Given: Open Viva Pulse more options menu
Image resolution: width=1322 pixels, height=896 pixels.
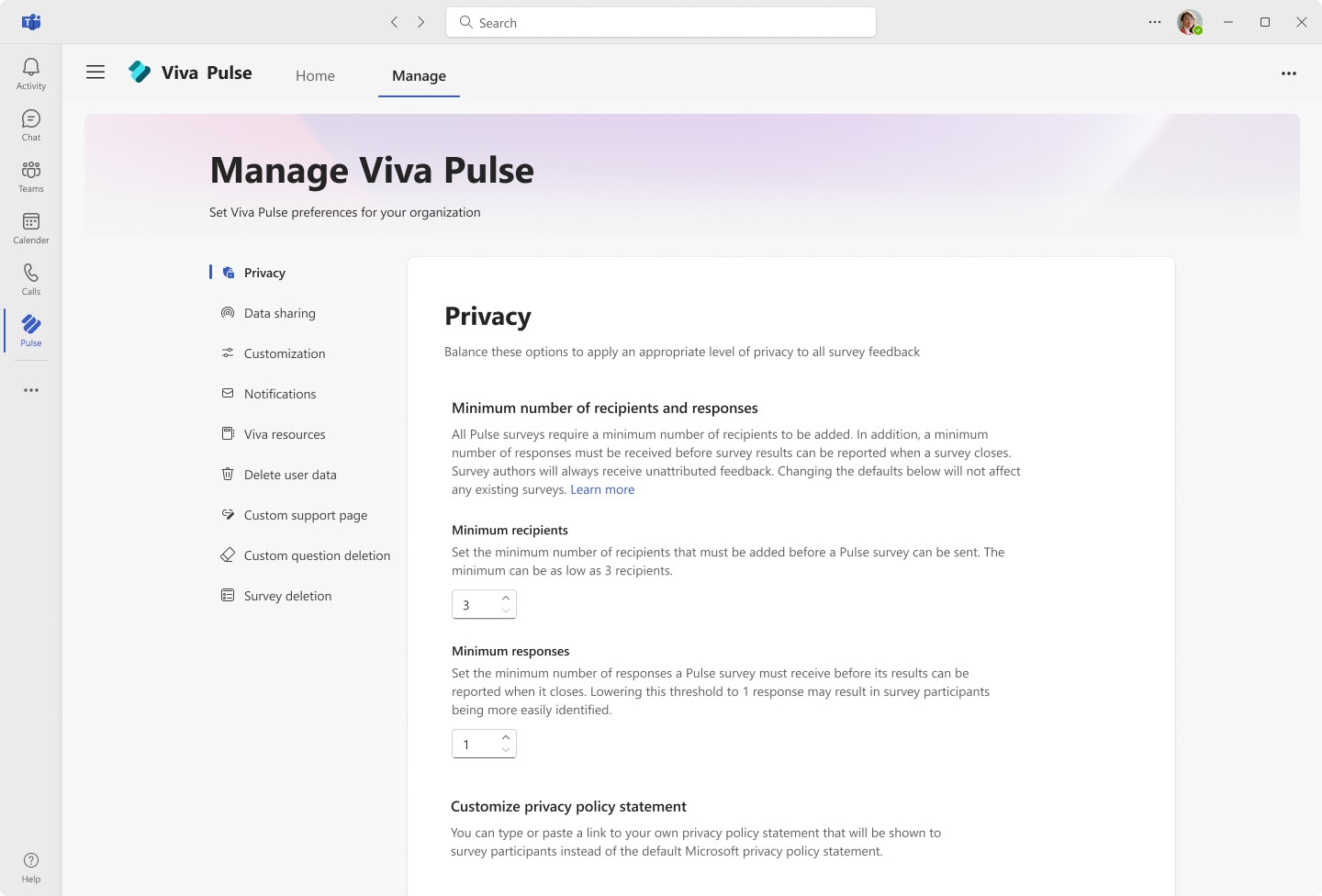Looking at the screenshot, I should click(x=1289, y=73).
